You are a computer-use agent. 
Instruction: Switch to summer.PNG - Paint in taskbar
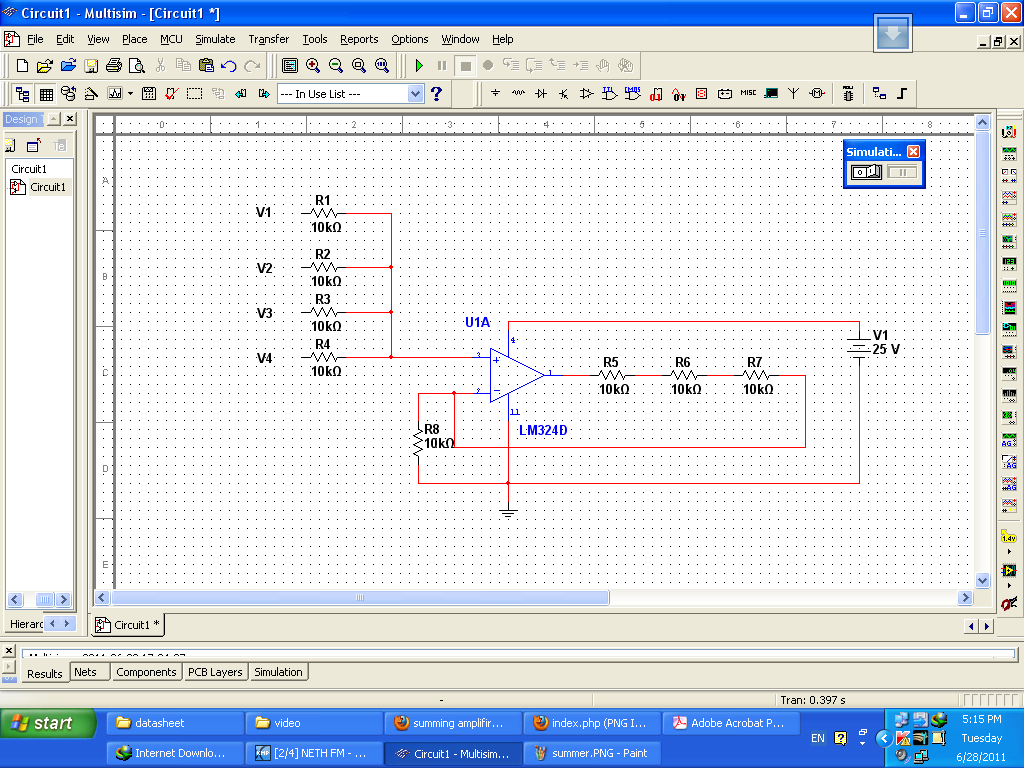click(592, 753)
